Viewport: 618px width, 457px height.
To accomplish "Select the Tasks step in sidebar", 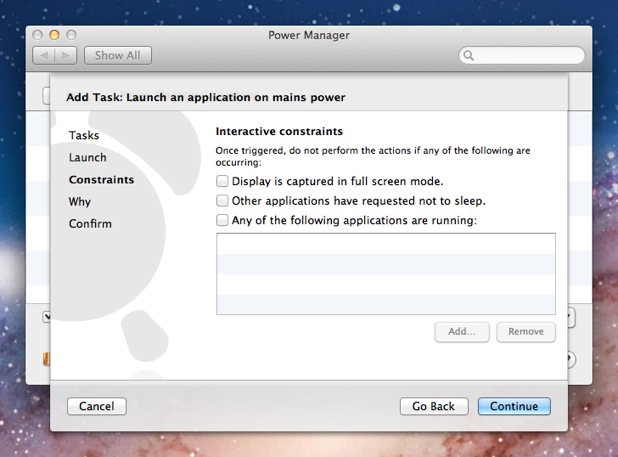I will 84,135.
